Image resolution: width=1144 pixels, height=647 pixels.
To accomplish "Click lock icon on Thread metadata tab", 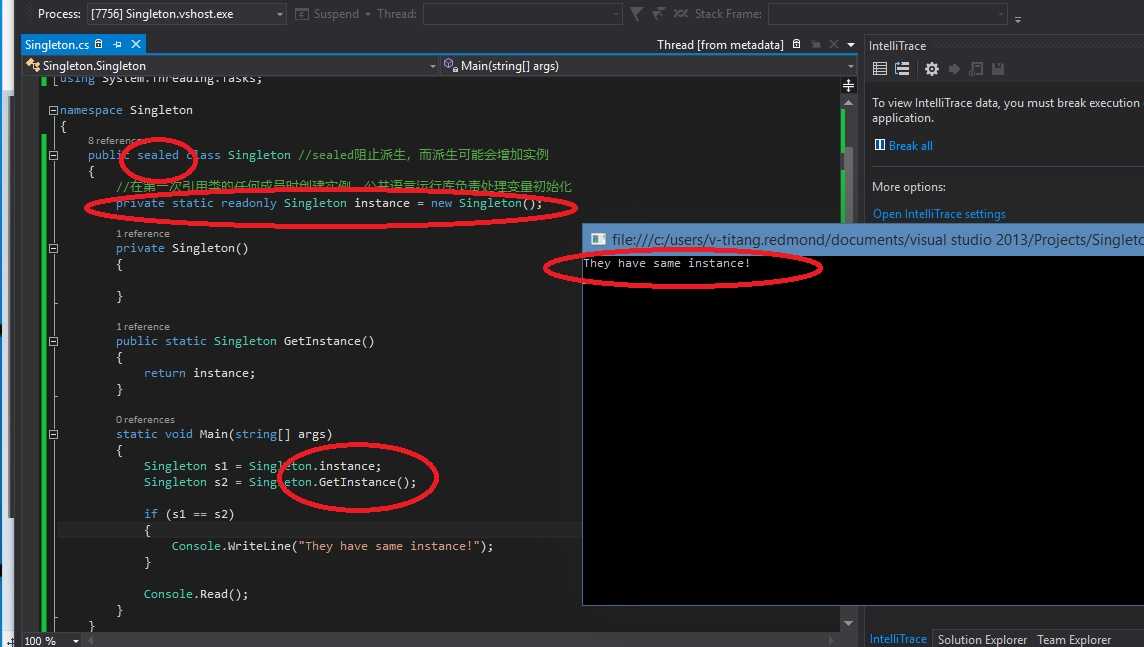I will click(797, 44).
